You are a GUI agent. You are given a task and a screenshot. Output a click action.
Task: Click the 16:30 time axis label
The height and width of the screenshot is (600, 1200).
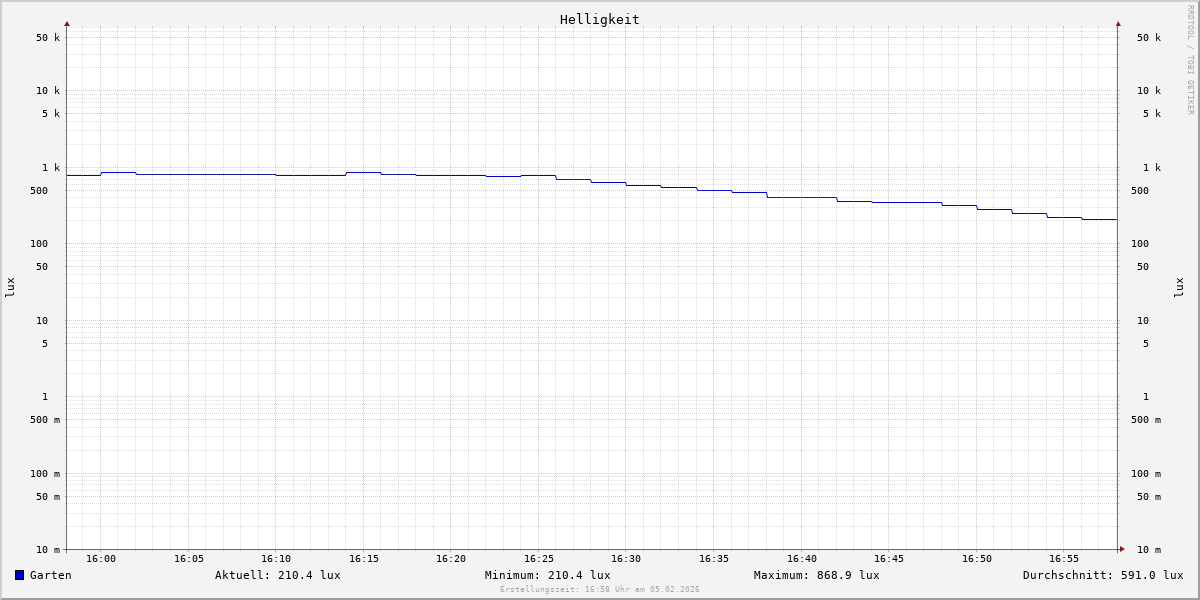[x=626, y=559]
